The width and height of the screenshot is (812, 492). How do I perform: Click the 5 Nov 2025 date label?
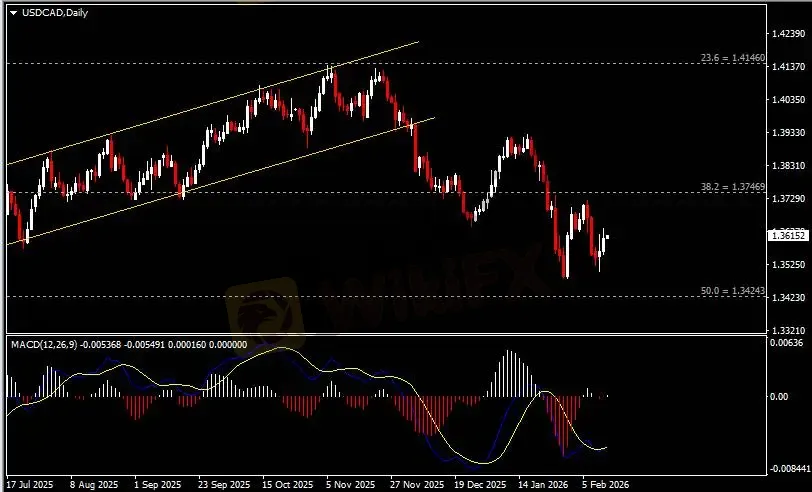351,485
